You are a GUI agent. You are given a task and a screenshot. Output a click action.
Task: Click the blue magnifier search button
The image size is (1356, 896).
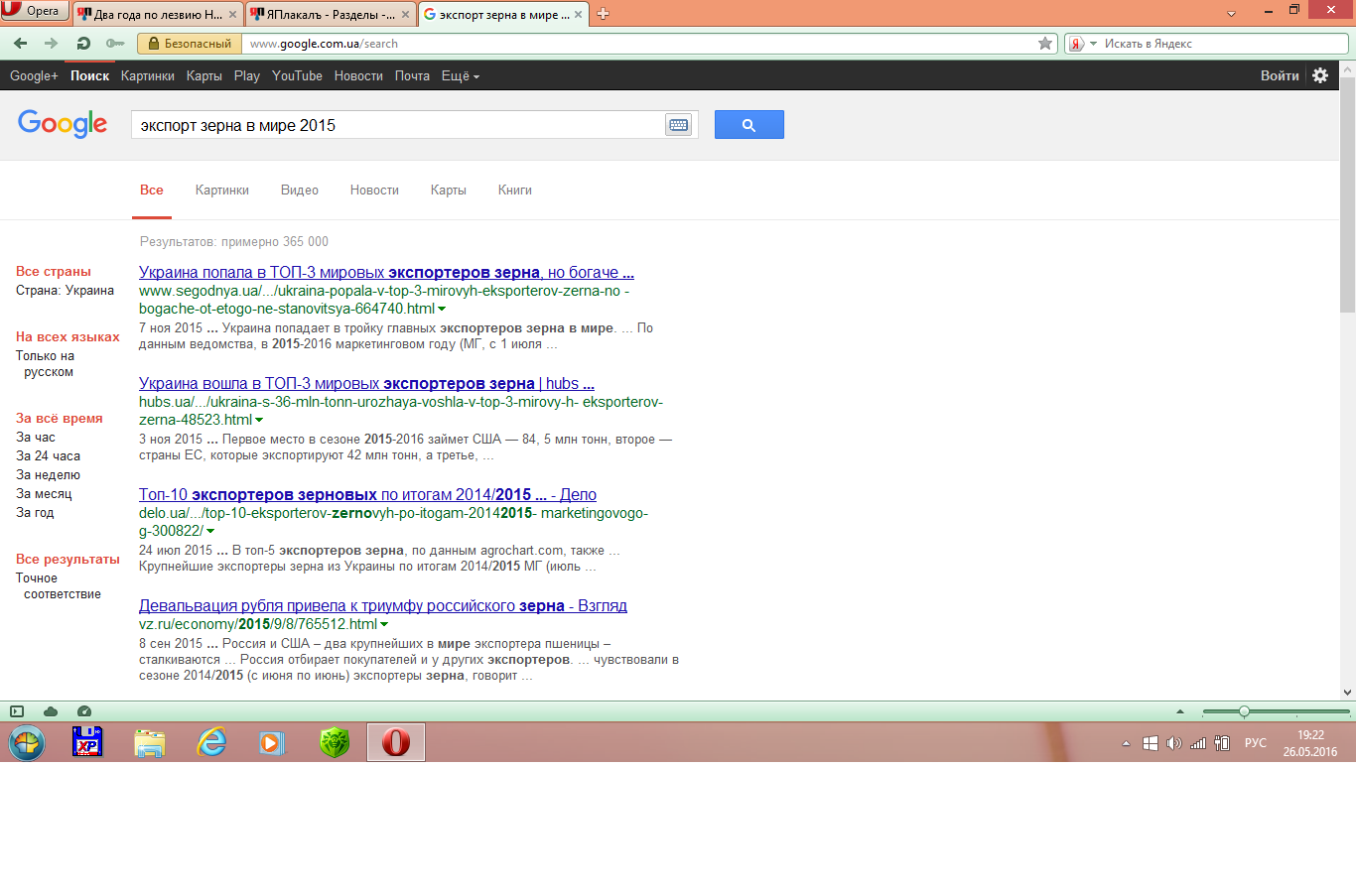[748, 125]
